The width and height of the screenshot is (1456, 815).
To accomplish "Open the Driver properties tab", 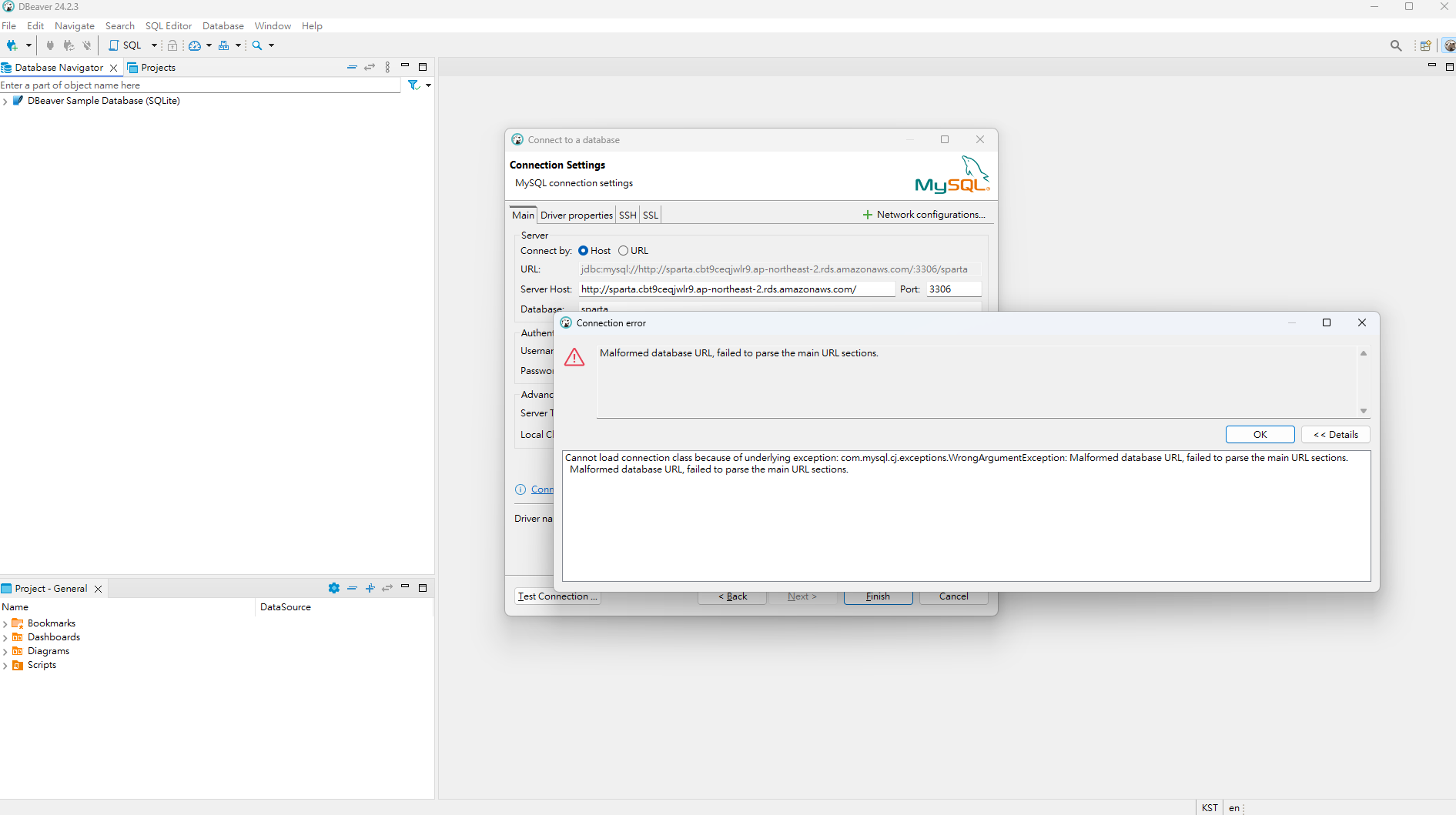I will (577, 215).
